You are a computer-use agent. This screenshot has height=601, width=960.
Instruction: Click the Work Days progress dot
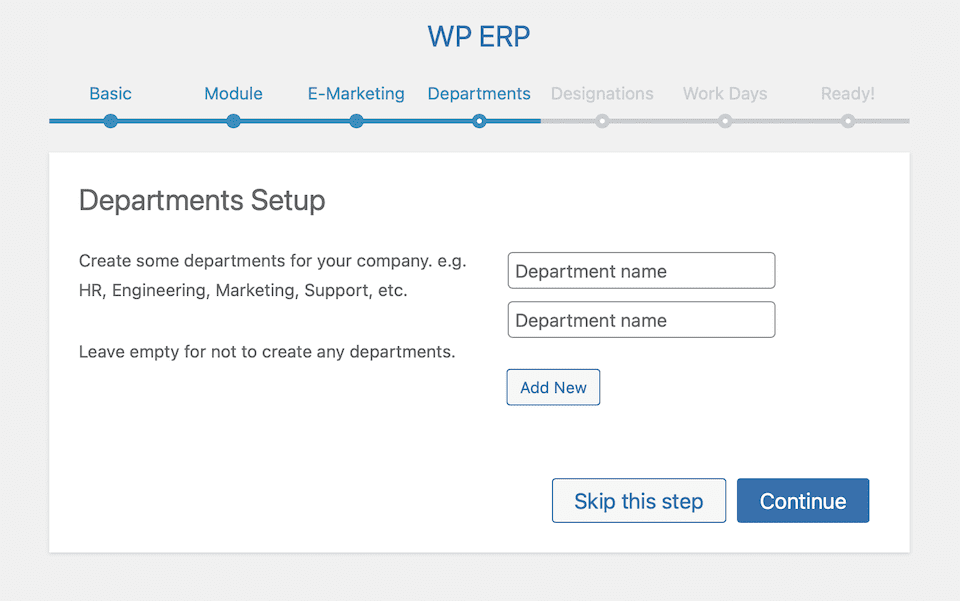725,121
